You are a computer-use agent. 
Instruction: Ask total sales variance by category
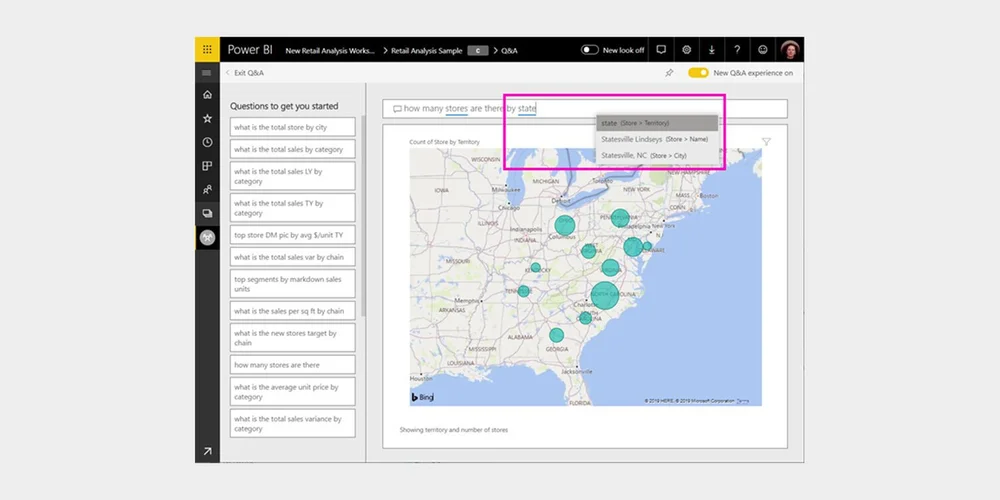[293, 423]
